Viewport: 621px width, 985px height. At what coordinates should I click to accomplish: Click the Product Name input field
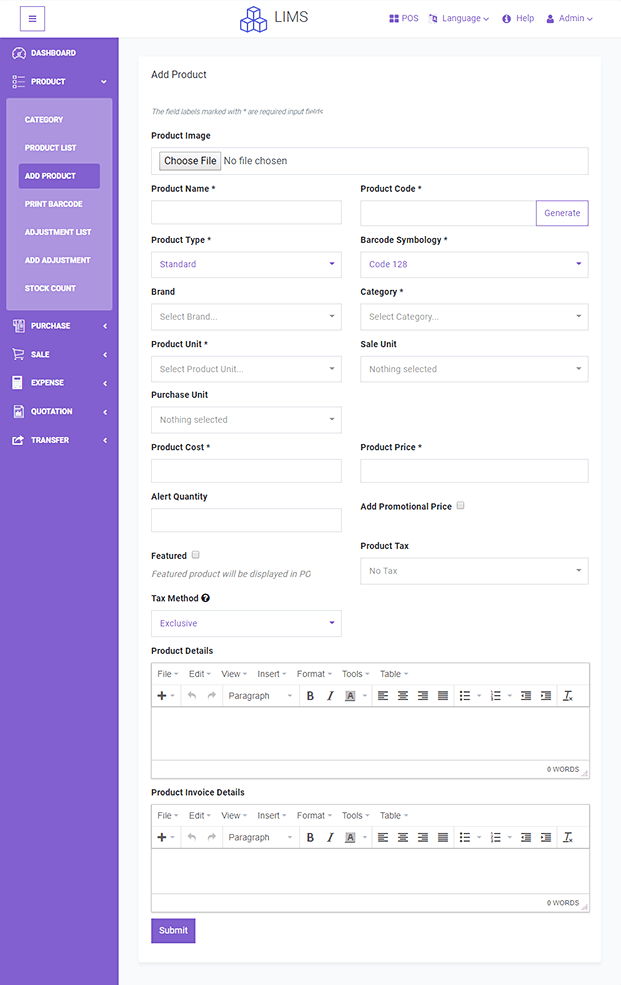[246, 212]
